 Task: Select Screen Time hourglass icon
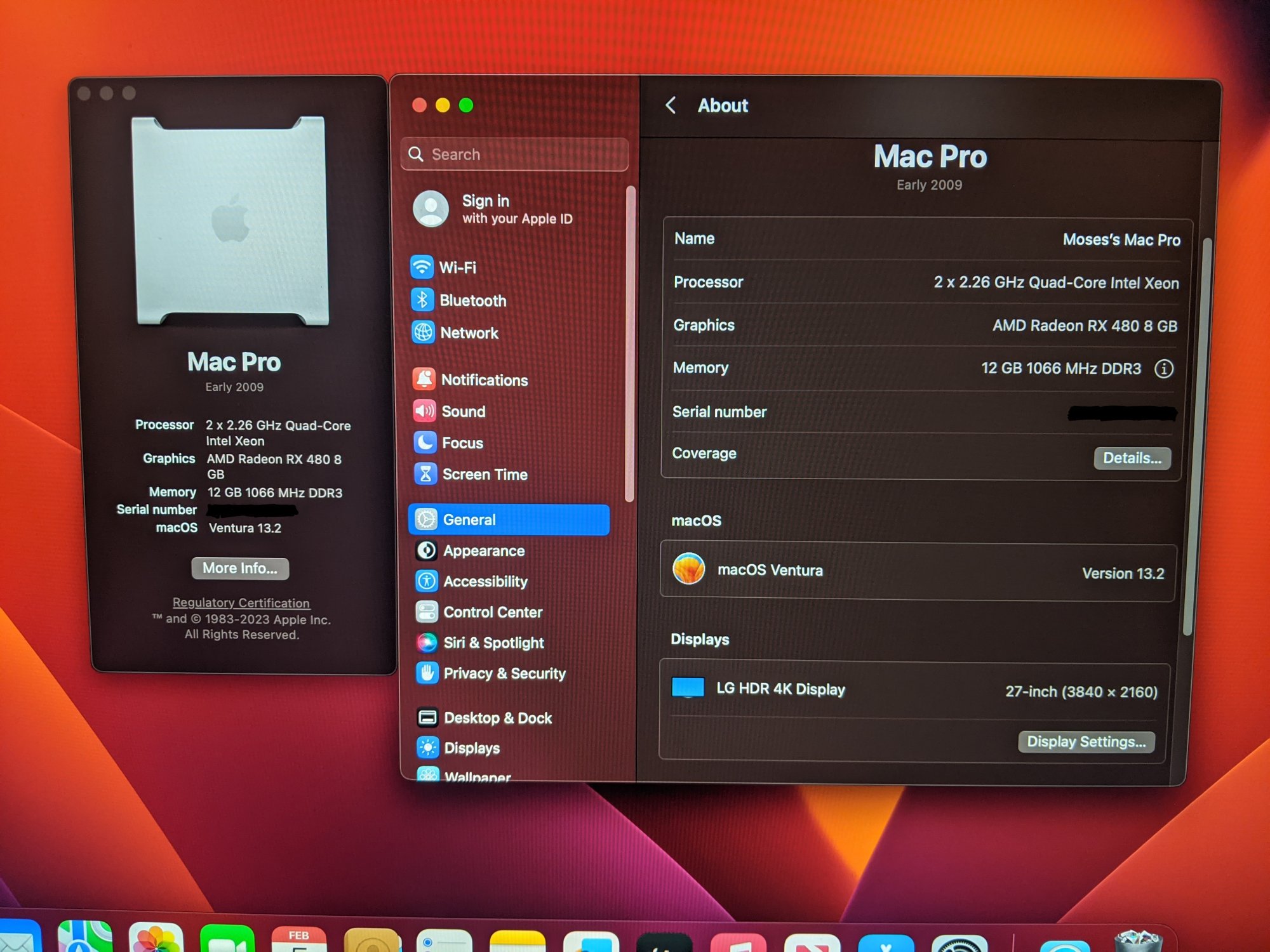[x=425, y=474]
